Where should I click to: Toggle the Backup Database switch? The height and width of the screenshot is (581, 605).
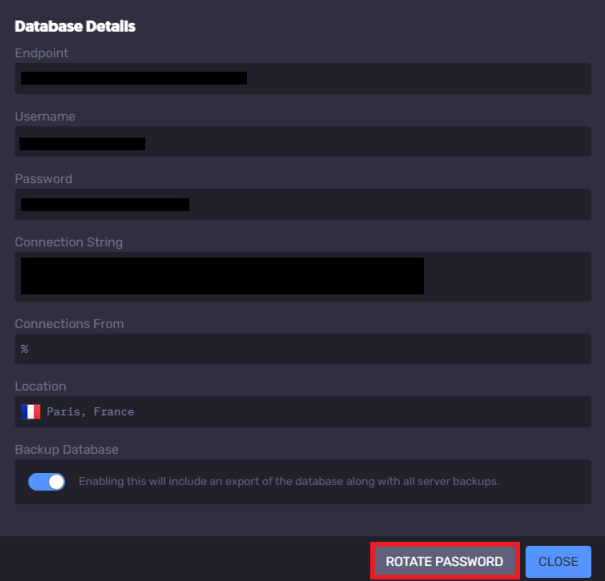(x=47, y=481)
